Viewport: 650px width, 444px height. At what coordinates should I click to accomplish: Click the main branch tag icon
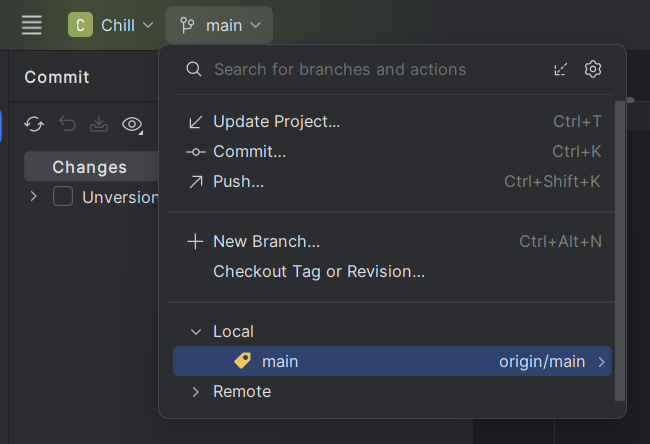pyautogui.click(x=242, y=361)
